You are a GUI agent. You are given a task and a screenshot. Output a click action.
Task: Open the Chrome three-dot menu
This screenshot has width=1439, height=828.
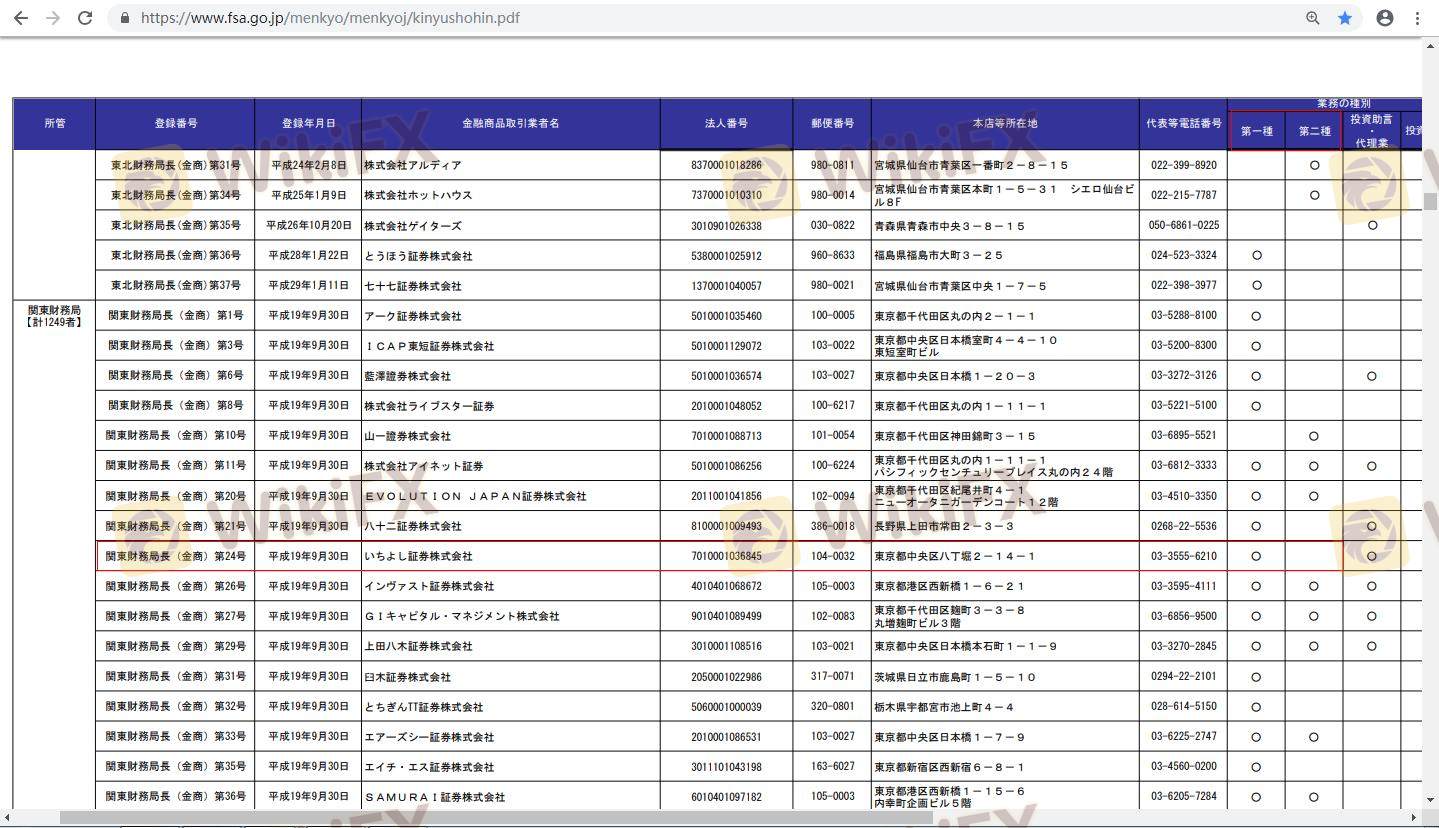tap(1417, 18)
